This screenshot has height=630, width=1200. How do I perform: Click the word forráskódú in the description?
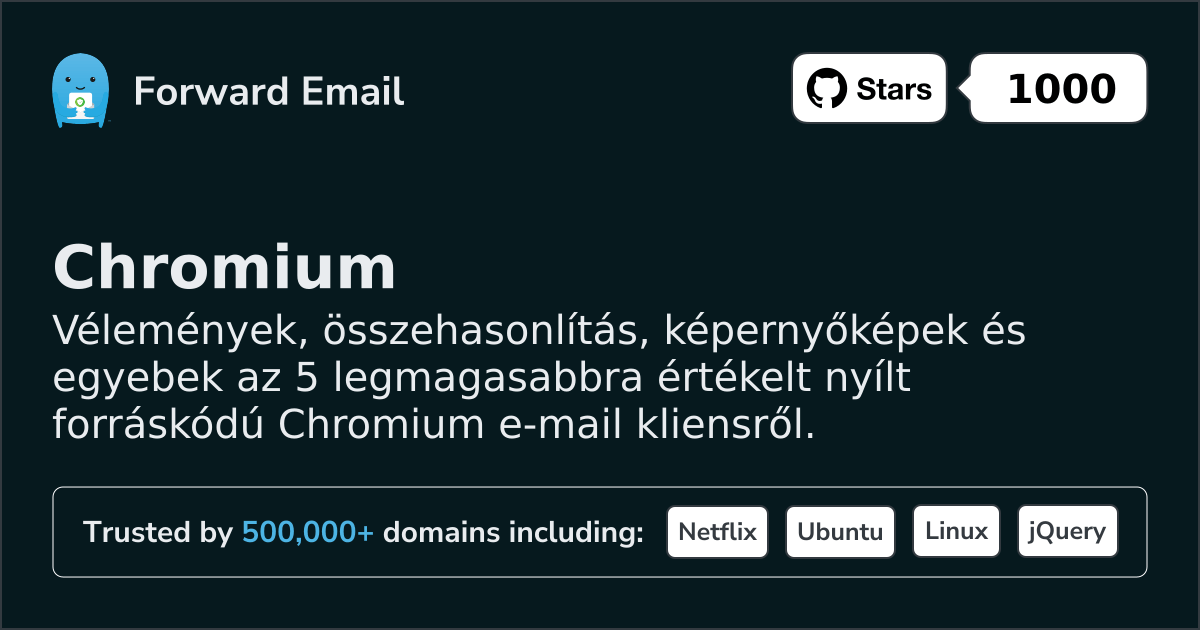pyautogui.click(x=158, y=425)
